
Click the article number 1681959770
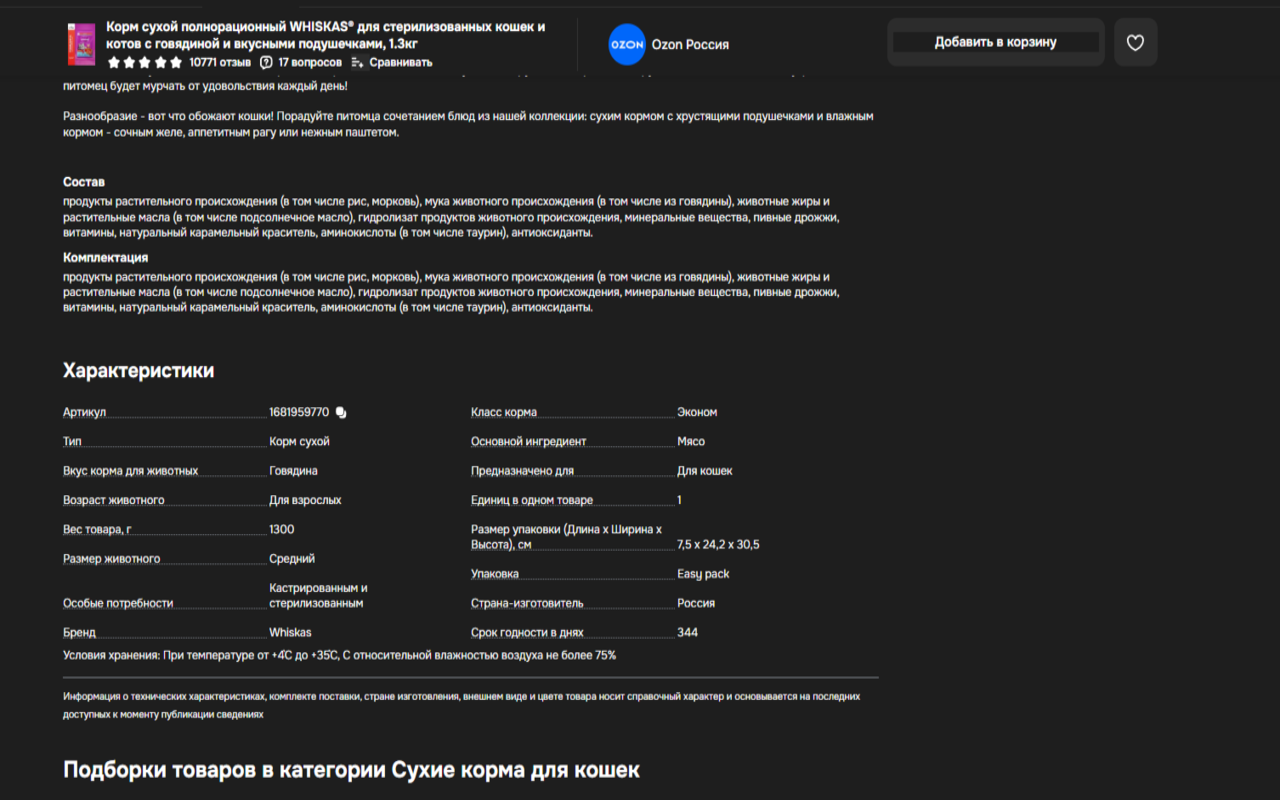[299, 412]
